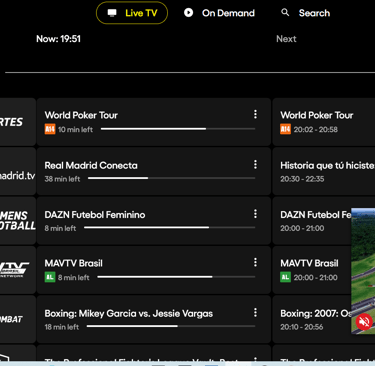Play Real Madrid Conecta airing now

[x=154, y=171]
